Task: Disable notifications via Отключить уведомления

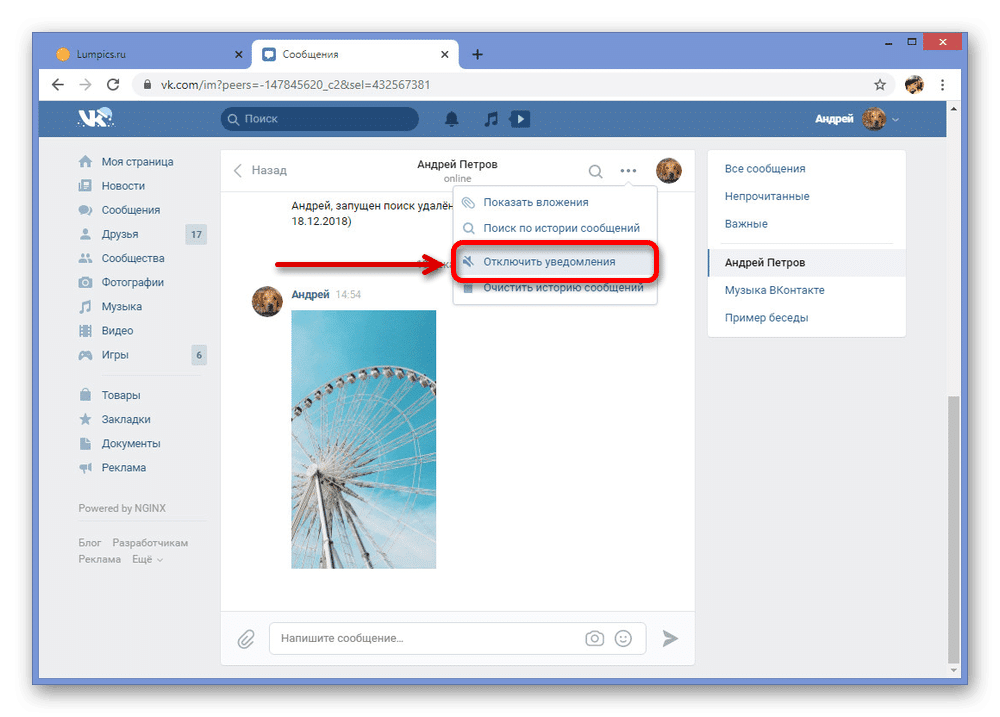Action: [x=549, y=262]
